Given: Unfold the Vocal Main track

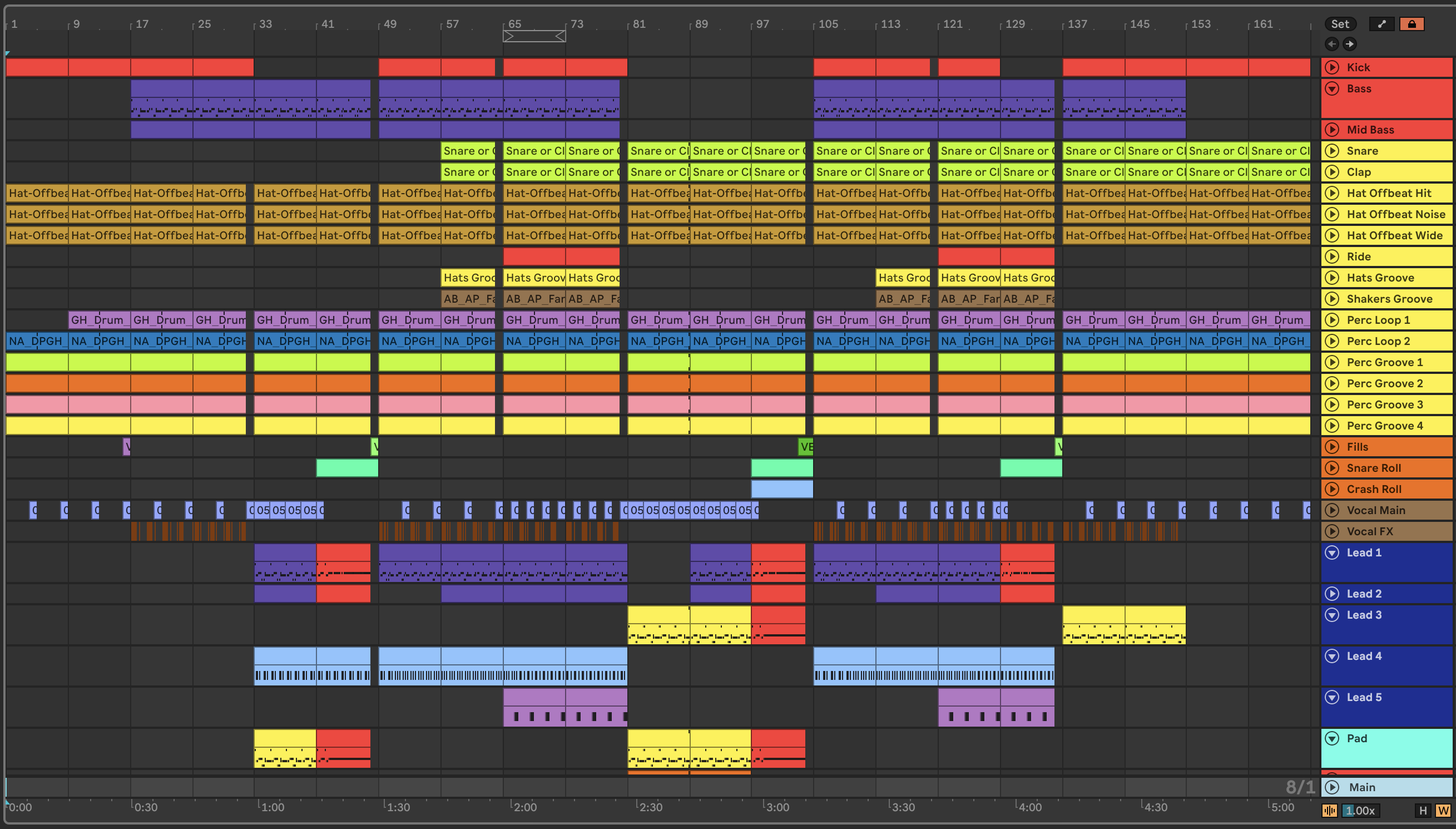Looking at the screenshot, I should click(x=1332, y=510).
